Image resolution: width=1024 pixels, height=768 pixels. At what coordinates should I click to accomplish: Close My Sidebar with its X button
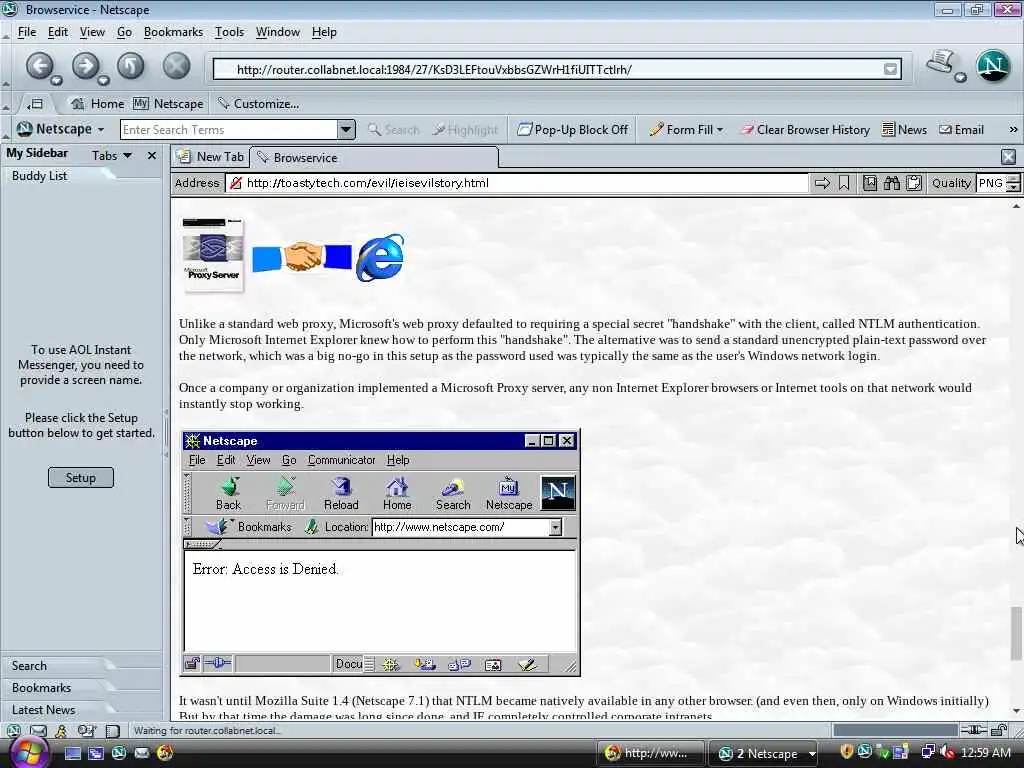152,155
